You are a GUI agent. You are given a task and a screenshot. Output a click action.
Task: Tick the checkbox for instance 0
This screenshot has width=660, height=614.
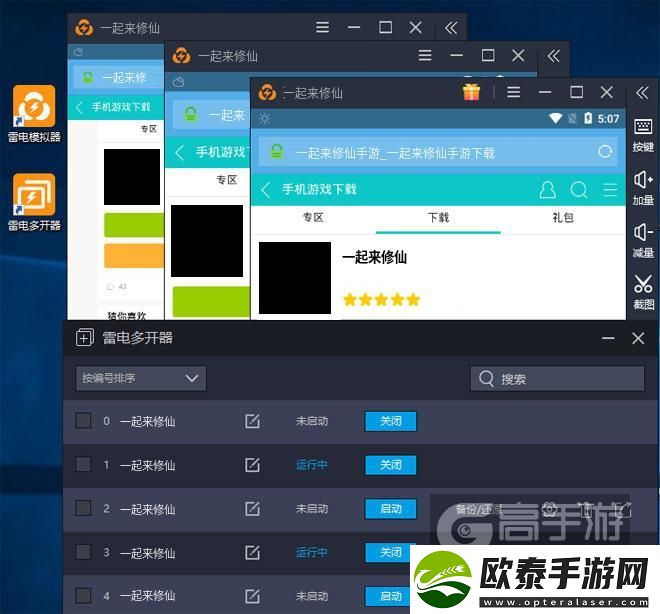tap(83, 420)
